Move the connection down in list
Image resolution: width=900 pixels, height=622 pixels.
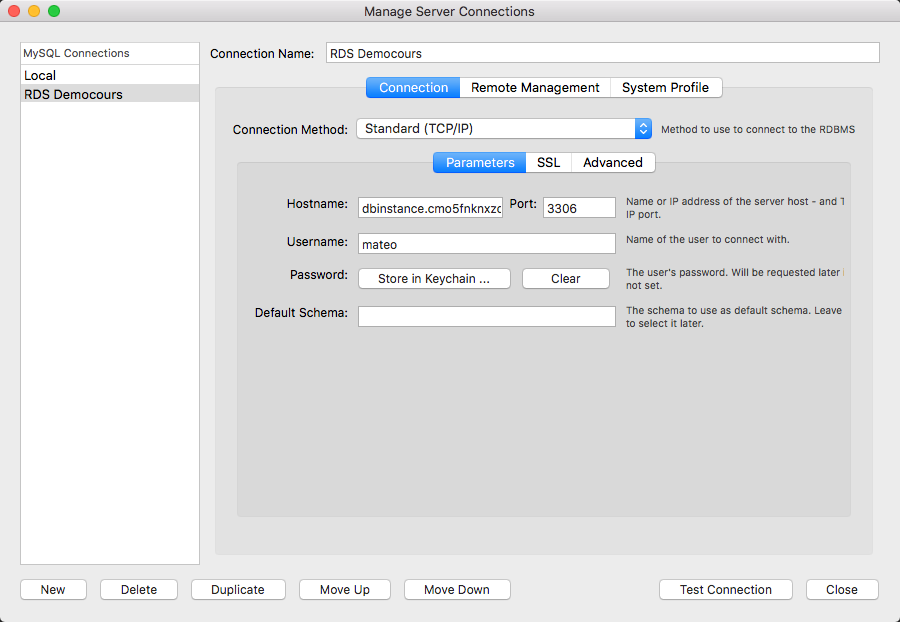[x=457, y=590]
